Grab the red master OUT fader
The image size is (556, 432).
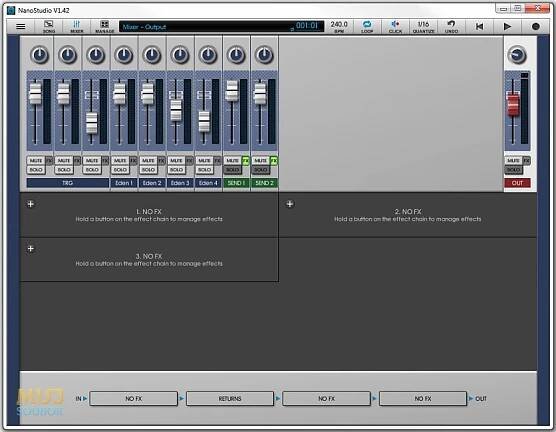513,105
